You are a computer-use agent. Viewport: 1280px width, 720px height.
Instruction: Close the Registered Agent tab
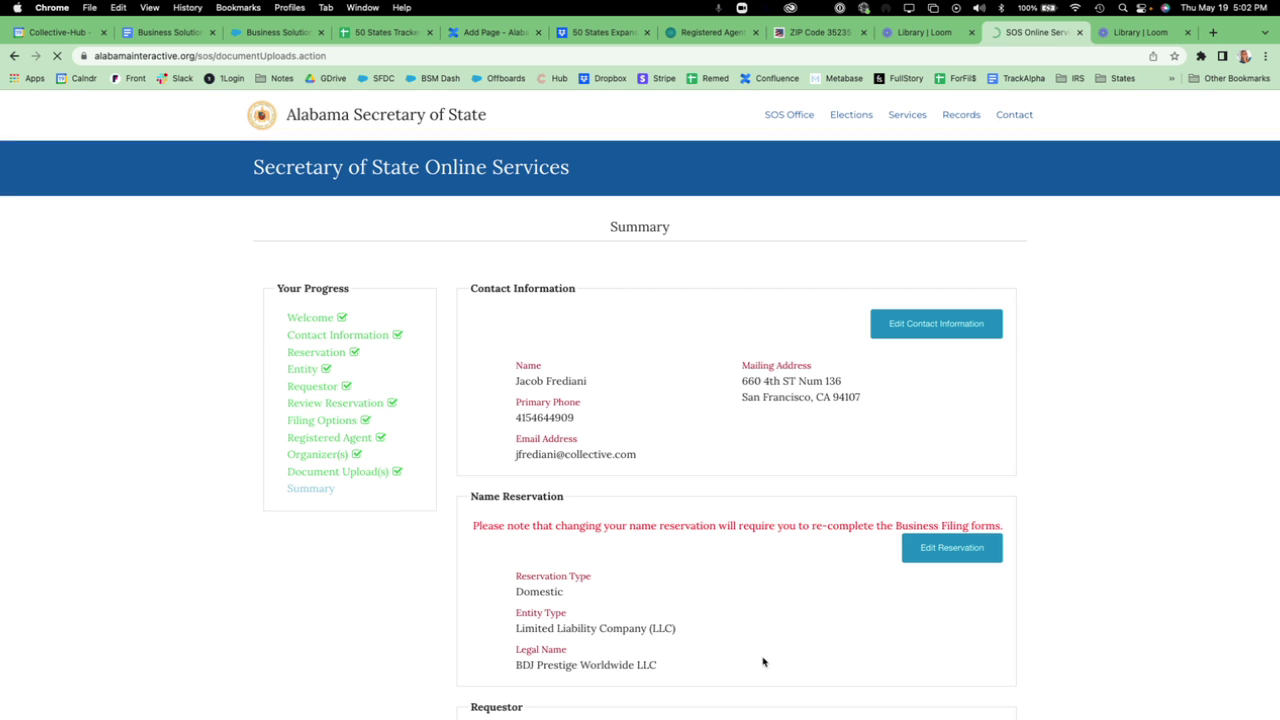755,32
